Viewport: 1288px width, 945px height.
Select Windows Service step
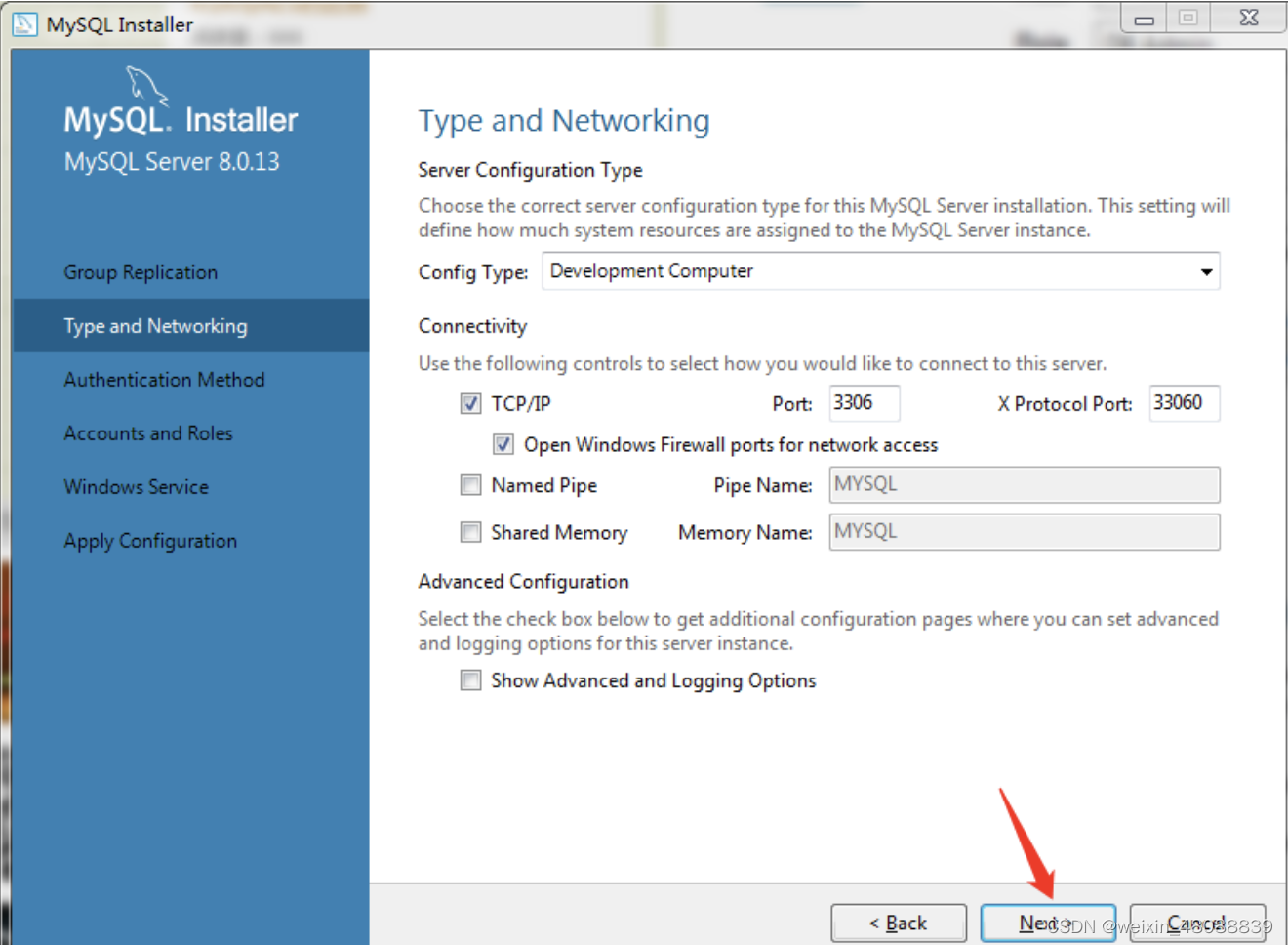coord(137,487)
